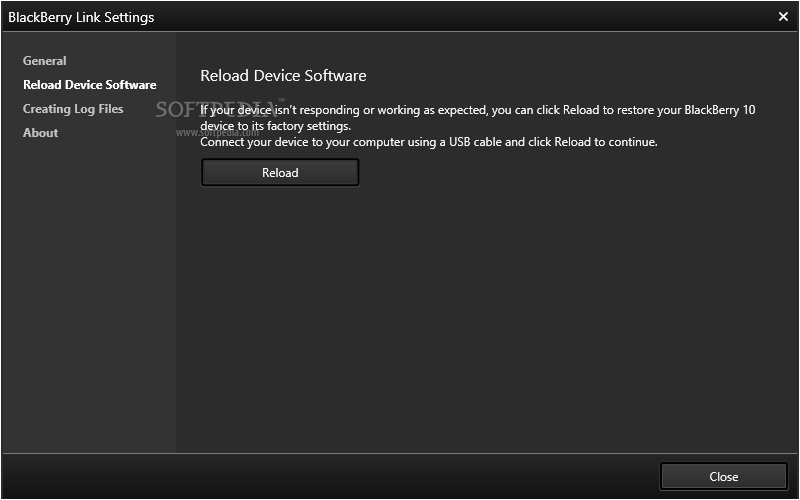Select Reload Device Software in sidebar

point(90,85)
